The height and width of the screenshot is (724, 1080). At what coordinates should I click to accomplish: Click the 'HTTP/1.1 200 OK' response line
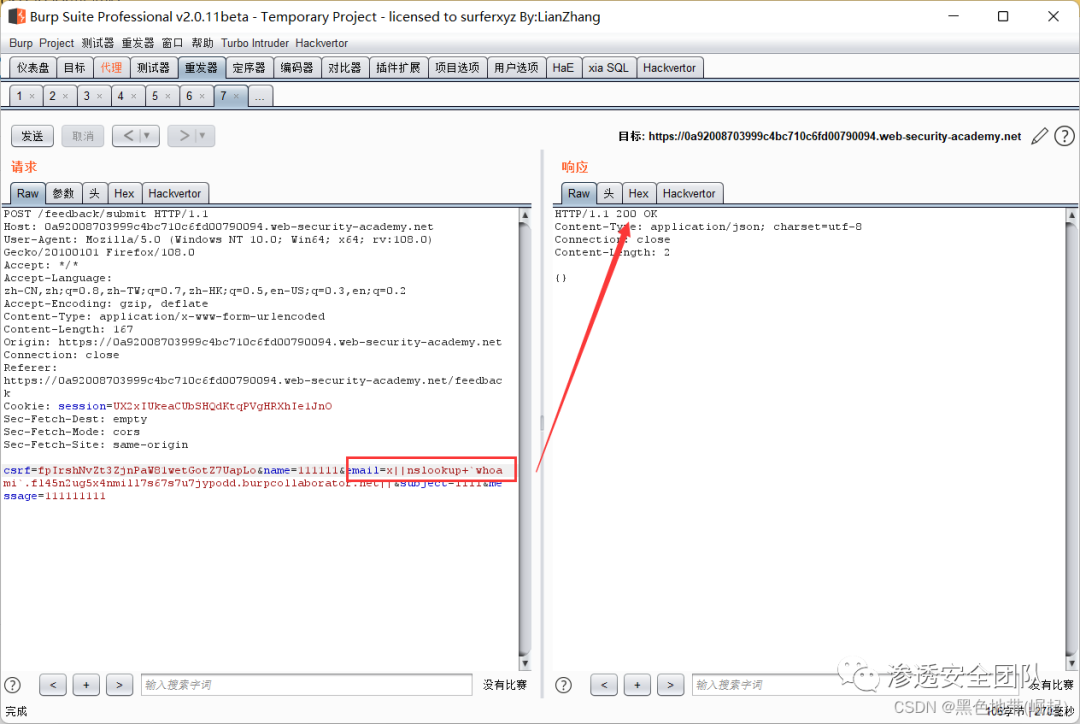point(605,214)
